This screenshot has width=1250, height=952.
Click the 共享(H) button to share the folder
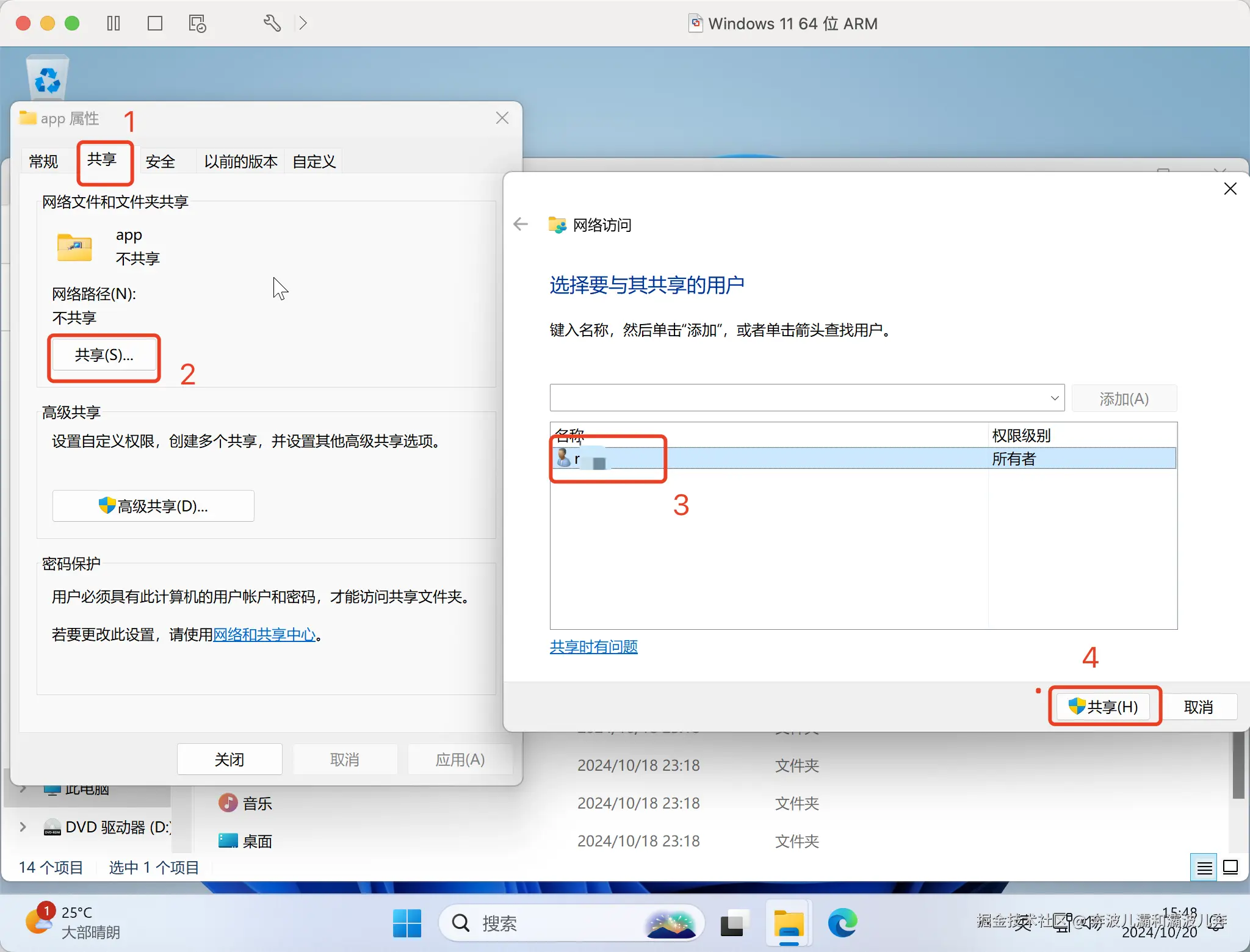[x=1104, y=707]
